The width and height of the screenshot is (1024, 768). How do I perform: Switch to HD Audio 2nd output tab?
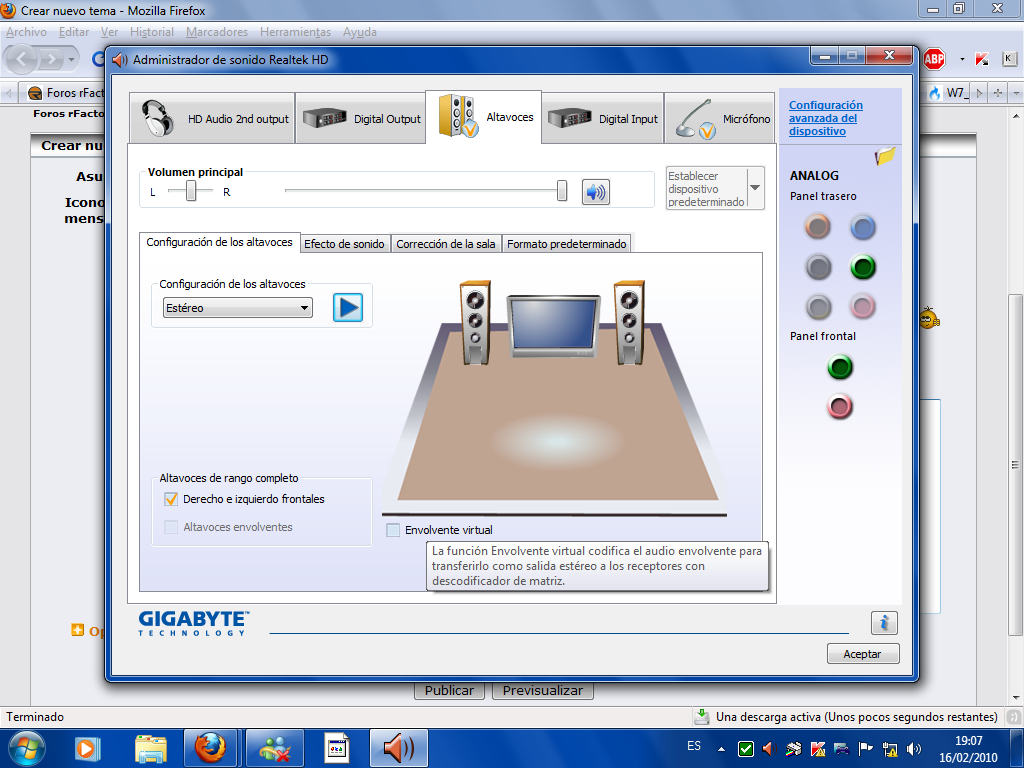[213, 118]
